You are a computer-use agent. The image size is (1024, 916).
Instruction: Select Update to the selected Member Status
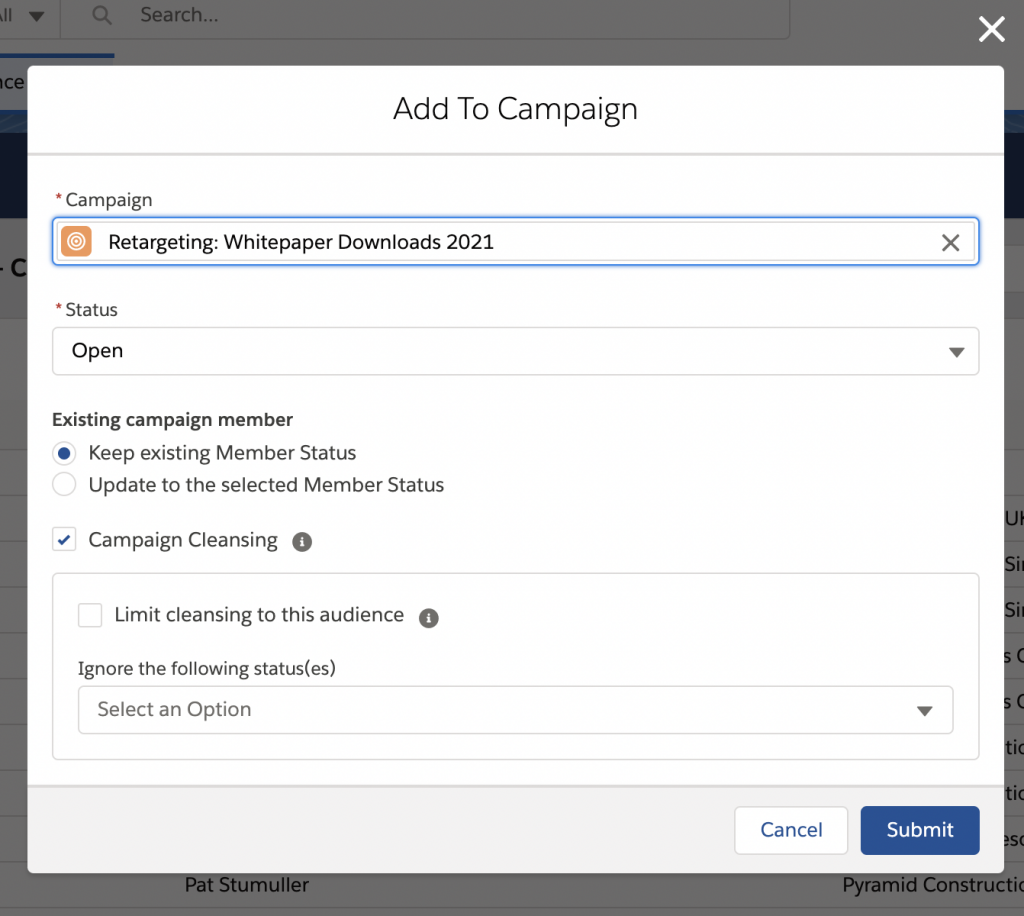[63, 485]
